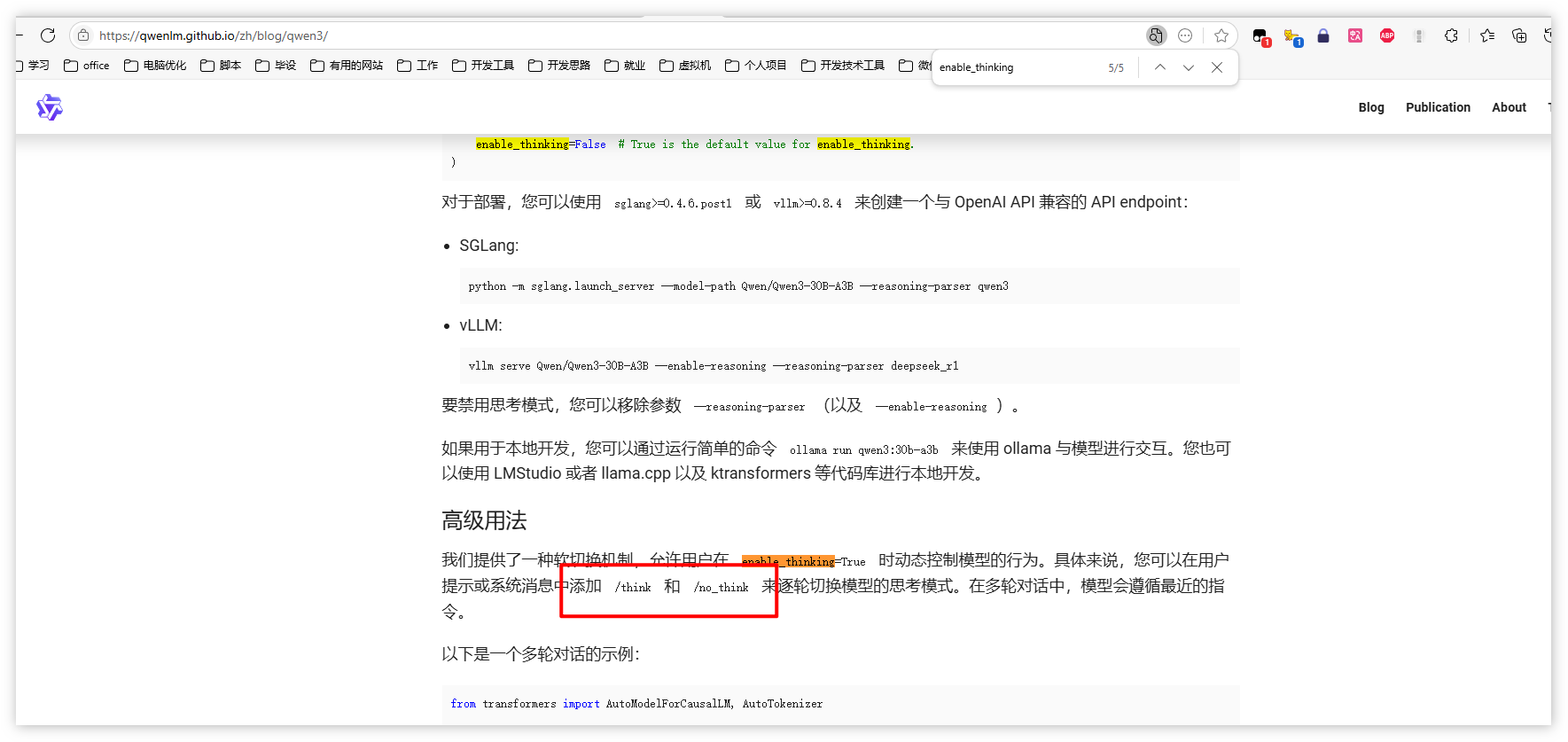Open the 开发思路 bookmark folder
This screenshot has width=1568, height=742.
click(559, 66)
